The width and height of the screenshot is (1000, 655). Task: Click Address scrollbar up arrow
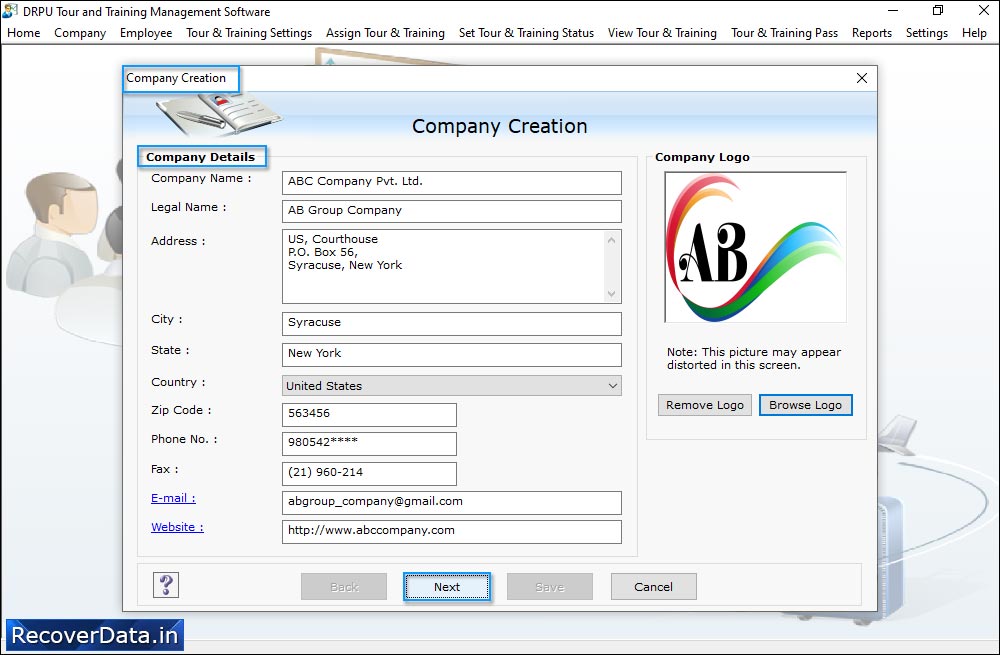[612, 240]
